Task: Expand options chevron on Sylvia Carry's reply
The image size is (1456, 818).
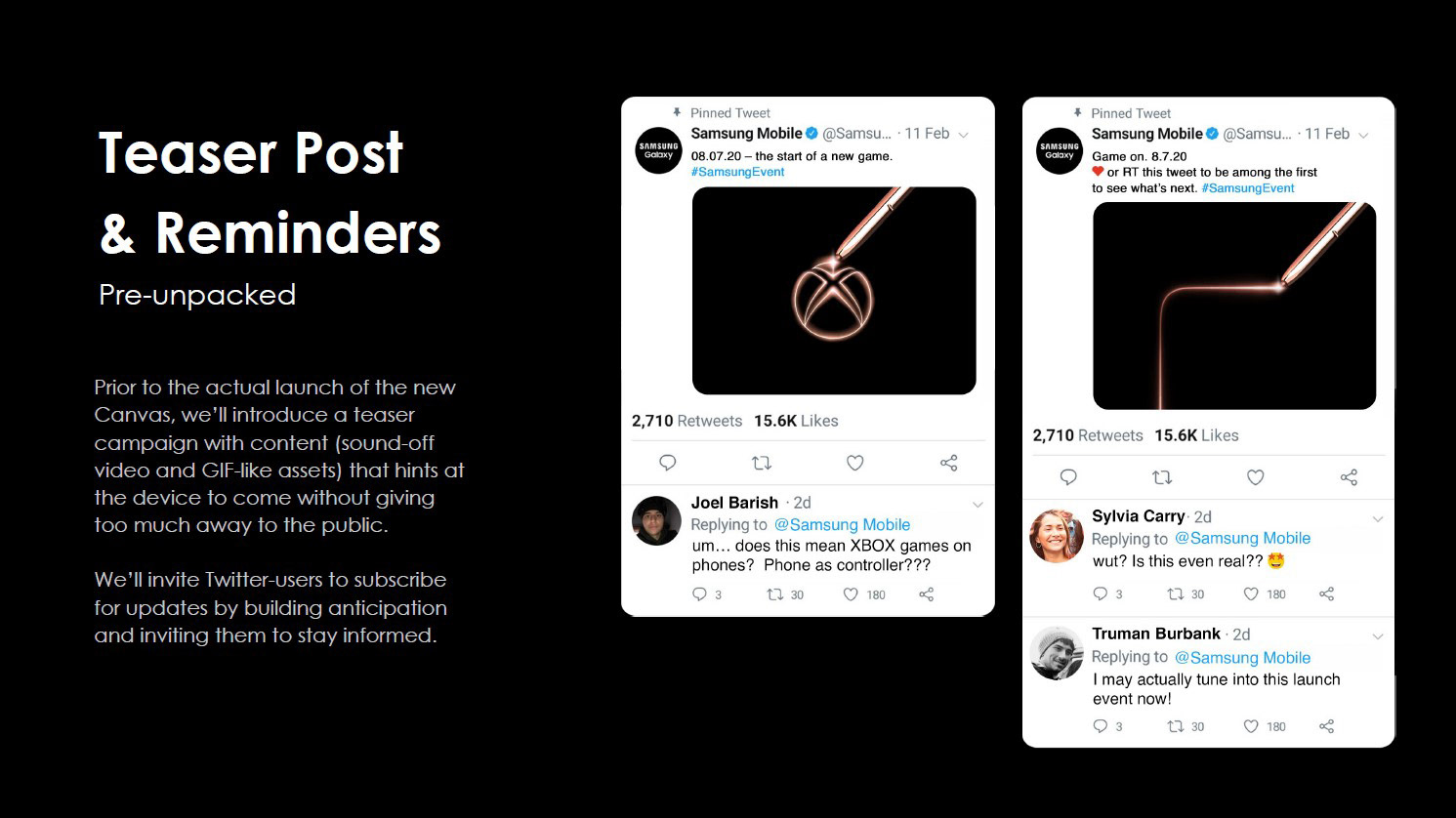Action: [x=1378, y=518]
